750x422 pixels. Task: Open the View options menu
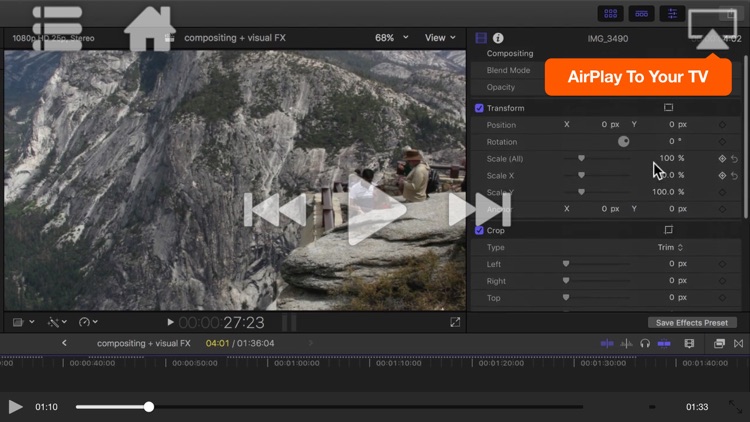click(x=440, y=38)
